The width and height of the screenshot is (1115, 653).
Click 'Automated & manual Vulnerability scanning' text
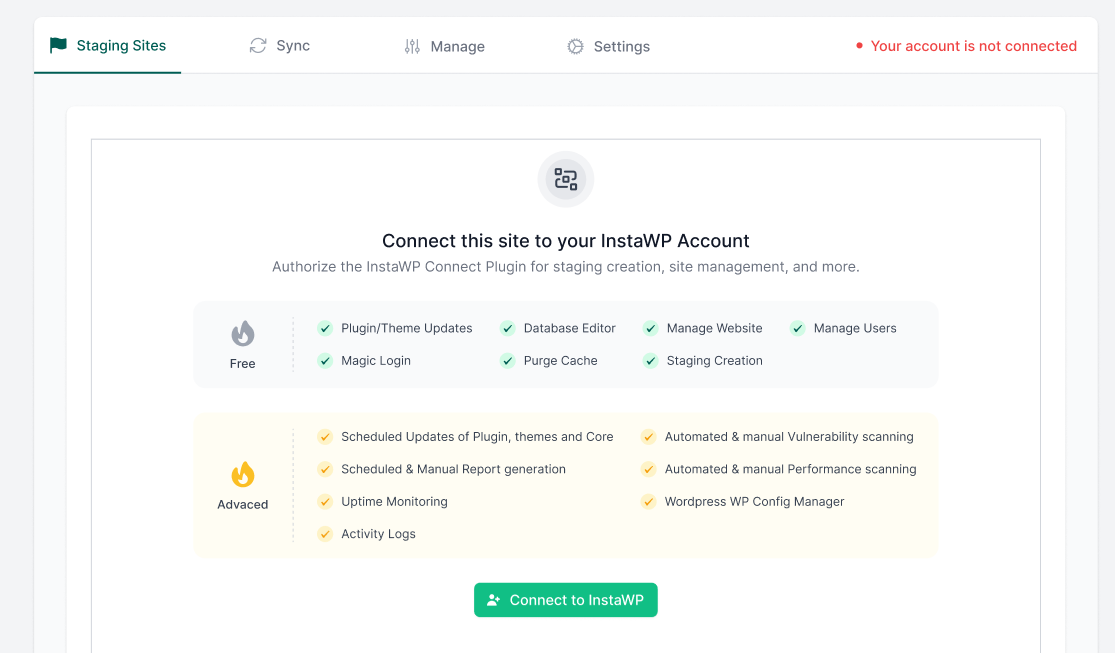coord(789,437)
